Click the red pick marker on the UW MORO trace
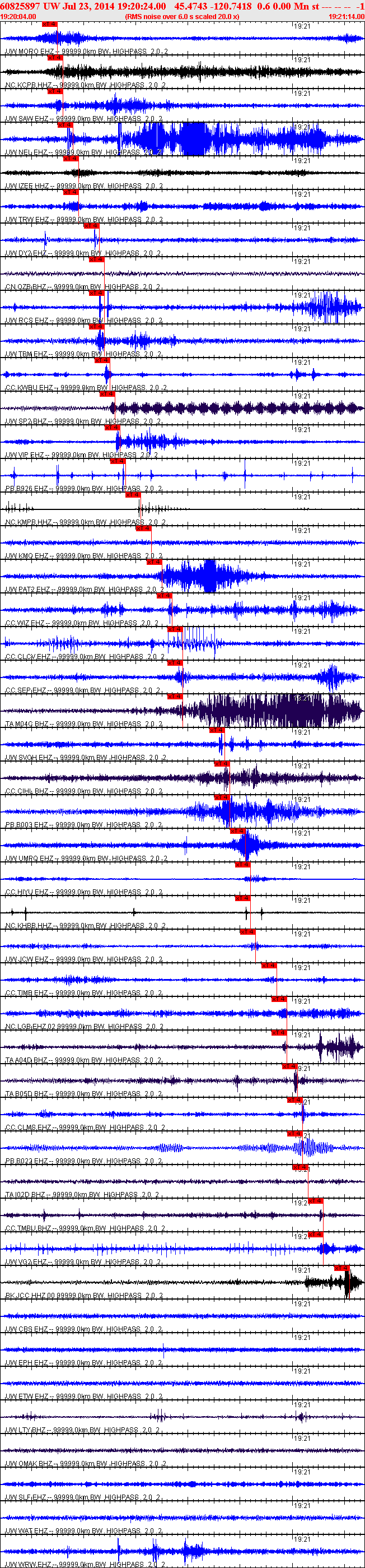Viewport: 365px width, 1568px height. click(x=50, y=24)
